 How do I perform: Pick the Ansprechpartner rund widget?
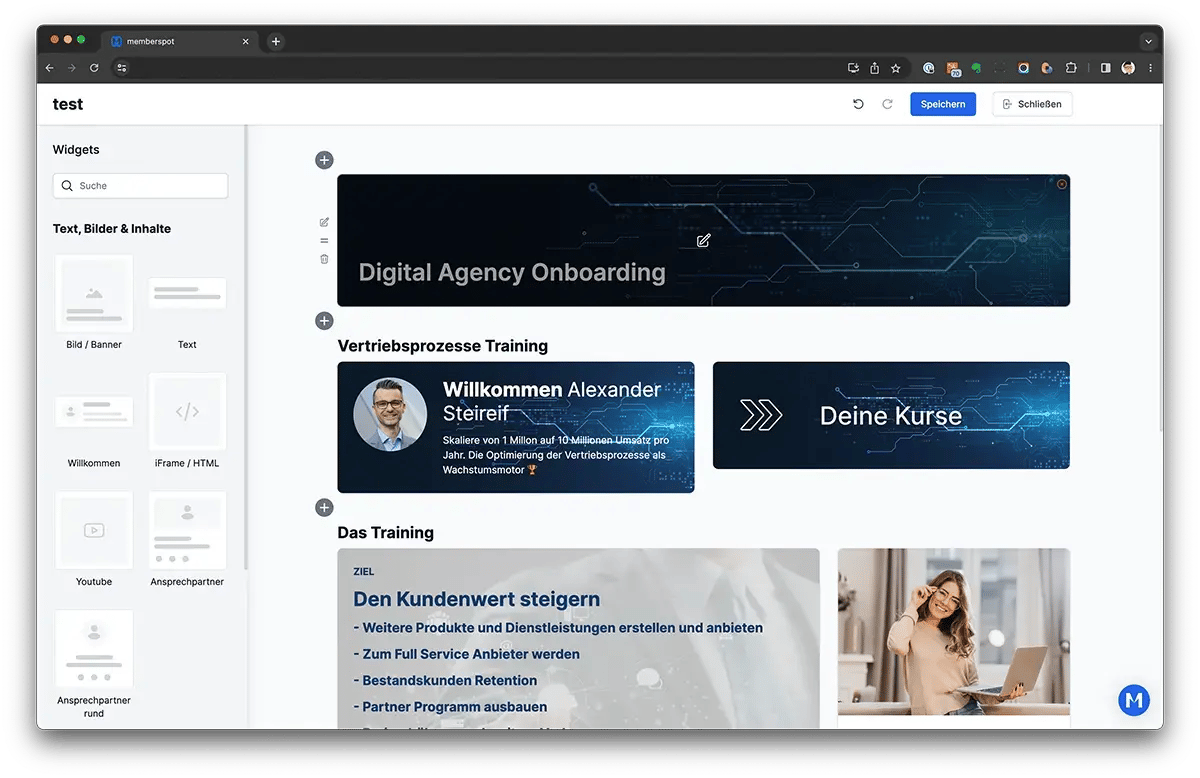[94, 665]
